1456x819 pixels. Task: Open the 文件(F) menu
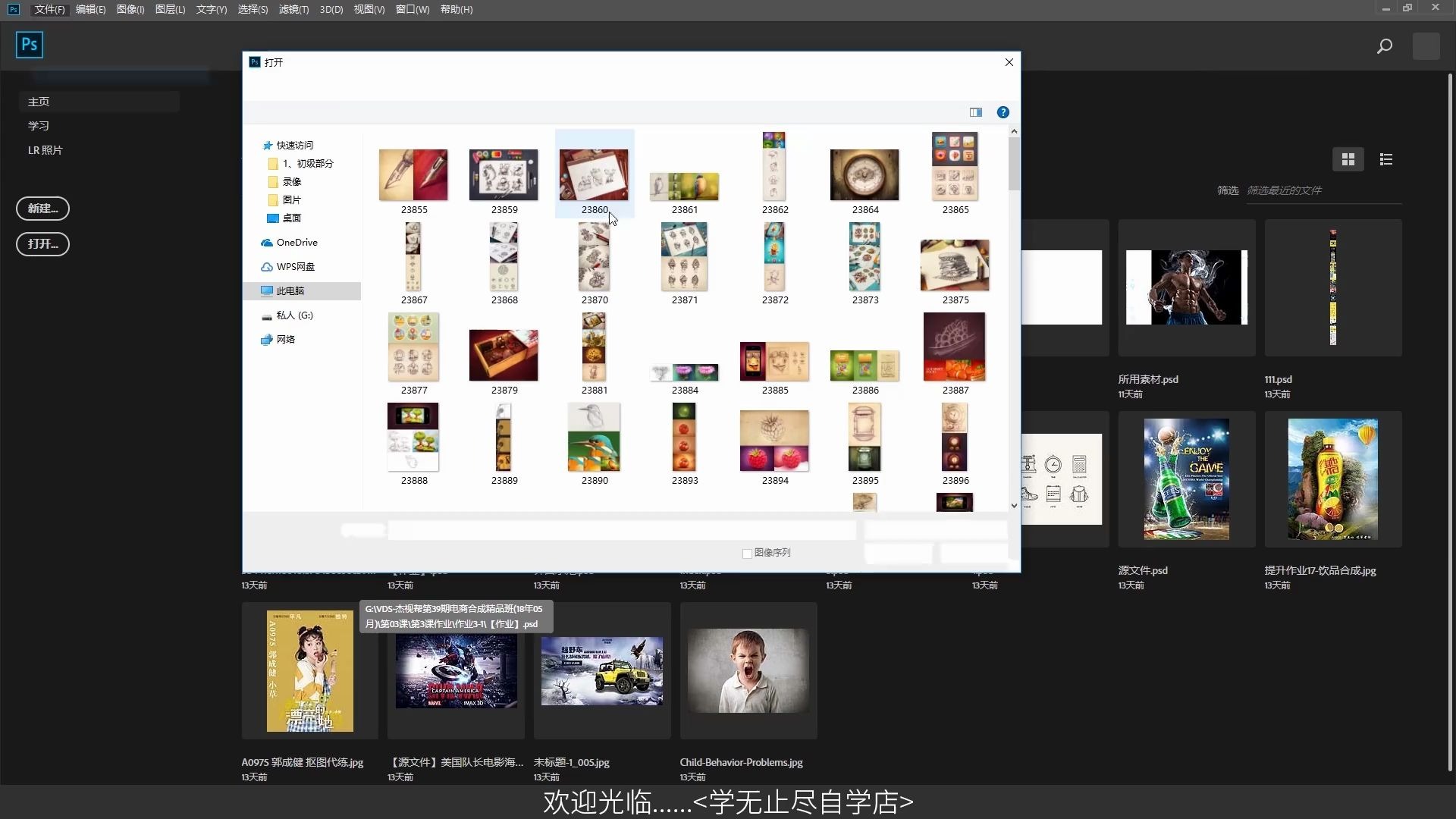click(x=49, y=9)
